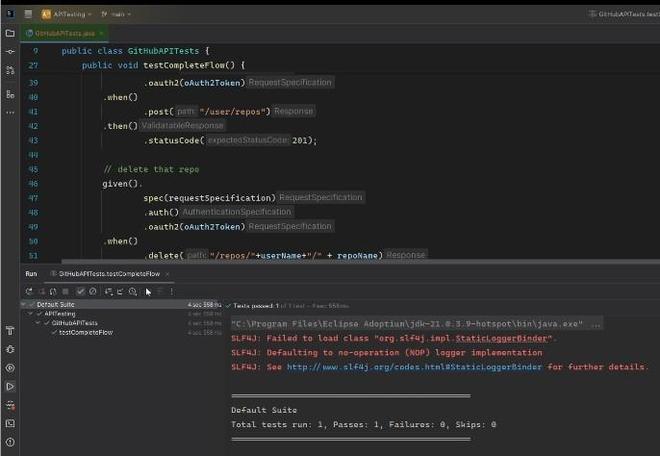Screen dimensions: 660x456
Task: Select the GitHubAPITests.testCompleteFlow run tab
Action: tap(109, 274)
